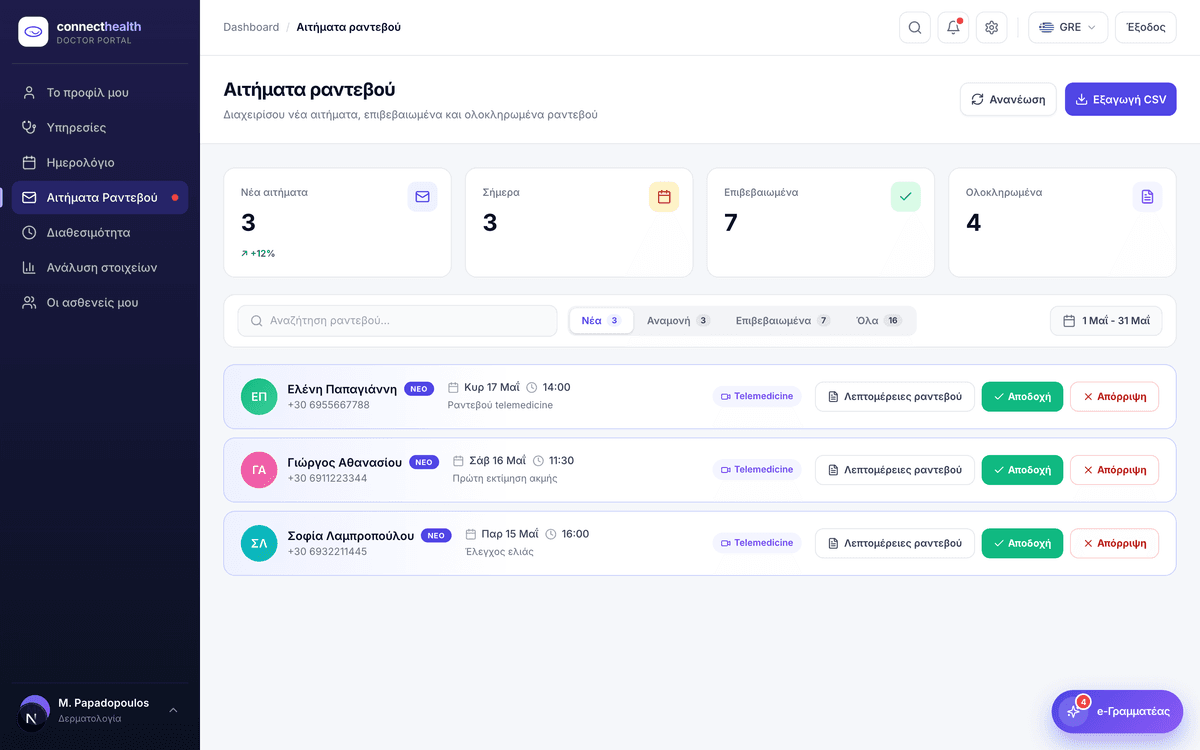Click the calendar icon in Σήμερα card
The width and height of the screenshot is (1200, 750).
pyautogui.click(x=664, y=197)
